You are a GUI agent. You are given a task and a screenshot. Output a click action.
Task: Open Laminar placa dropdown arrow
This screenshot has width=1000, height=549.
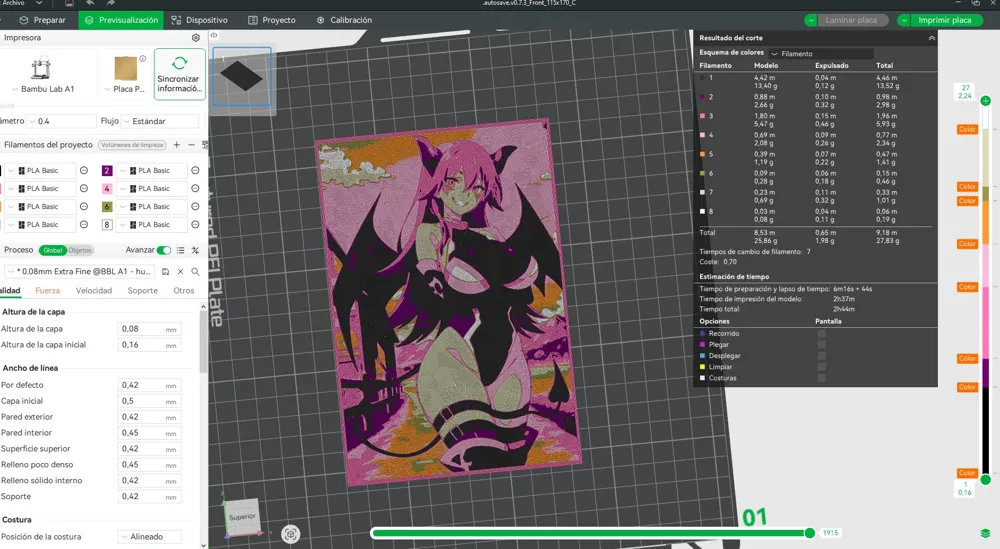[811, 20]
